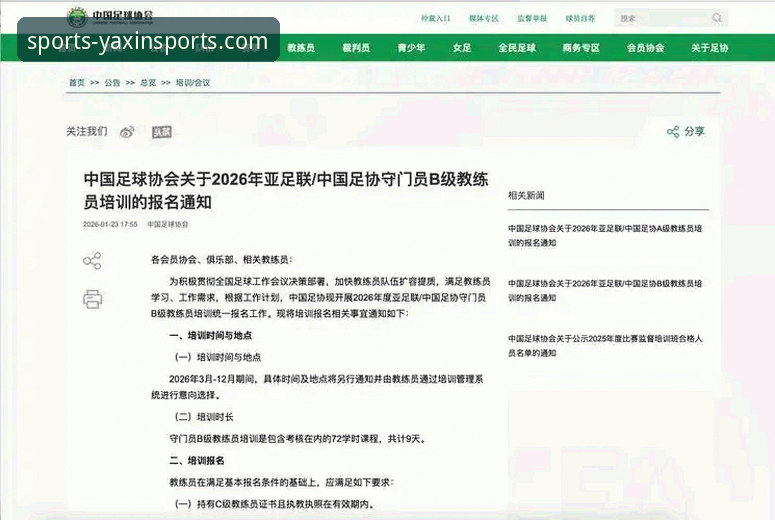Go to 首页 in the breadcrumb
The height and width of the screenshot is (520, 775).
coord(77,83)
